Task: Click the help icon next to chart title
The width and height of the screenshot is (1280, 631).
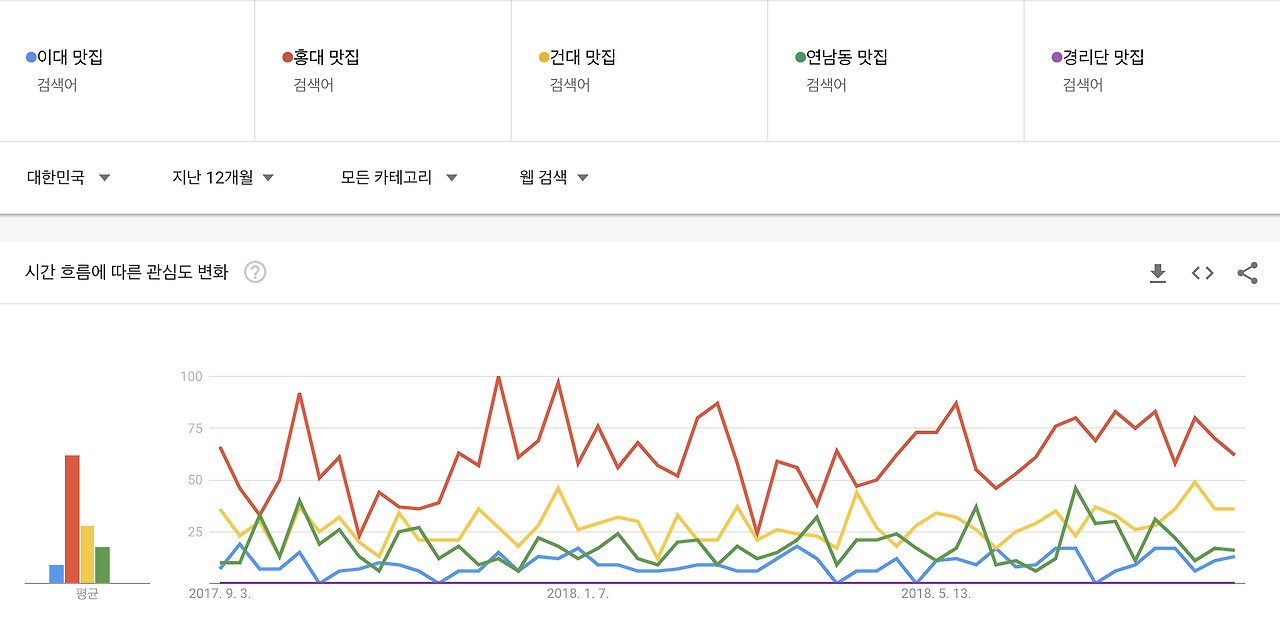Action: point(254,271)
